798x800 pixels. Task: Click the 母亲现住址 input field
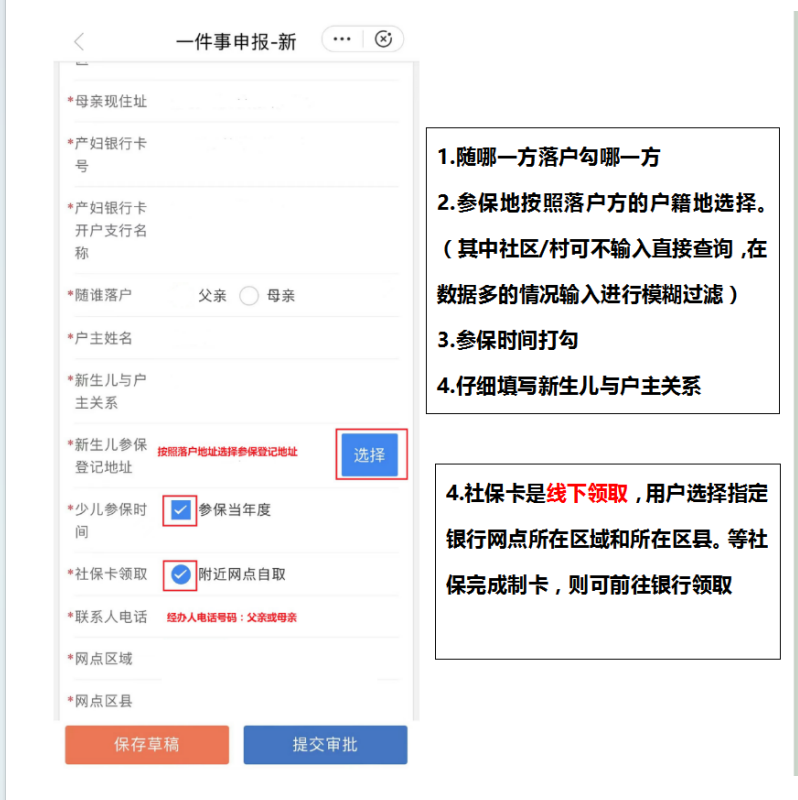point(280,102)
